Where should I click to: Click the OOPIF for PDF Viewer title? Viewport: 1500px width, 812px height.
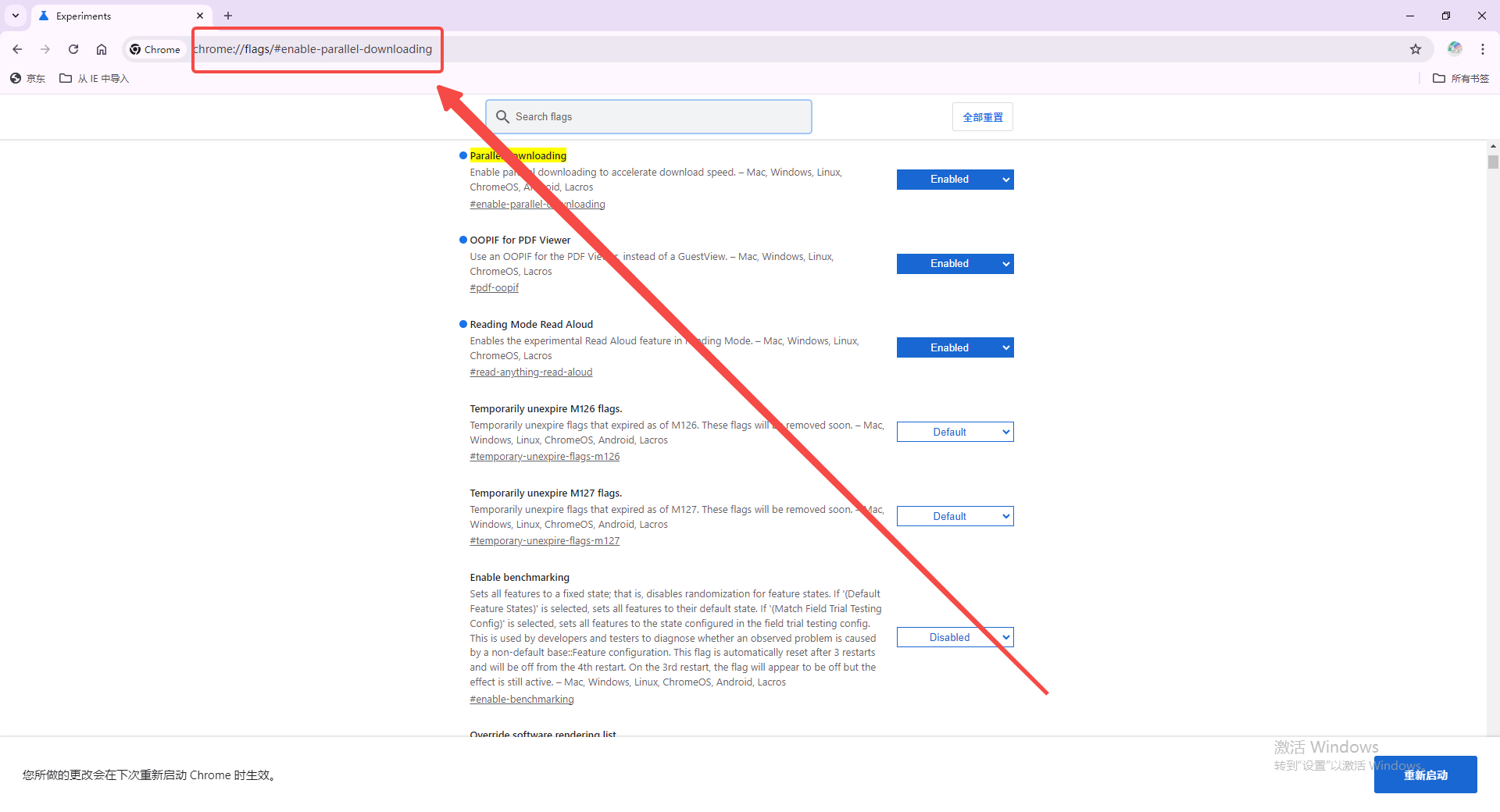tap(520, 240)
